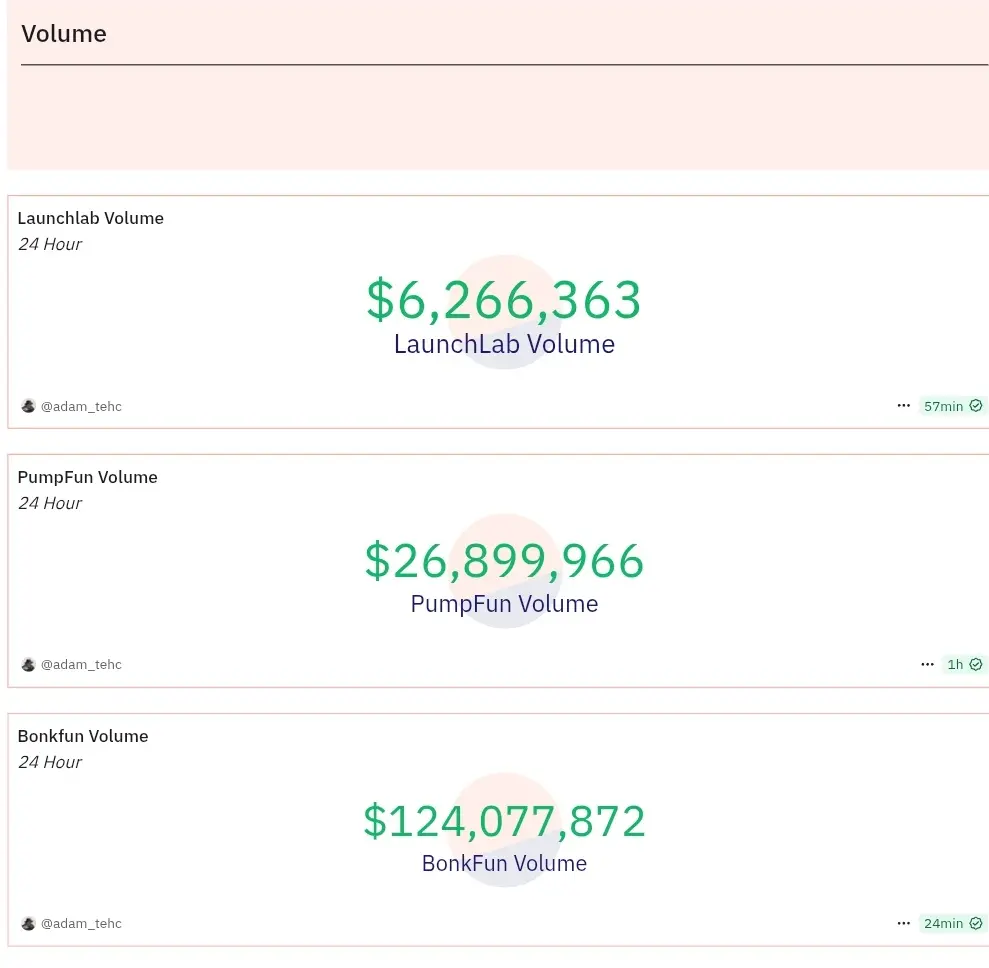Open the PumpFun Volume query title
The width and height of the screenshot is (989, 968).
pyautogui.click(x=87, y=477)
